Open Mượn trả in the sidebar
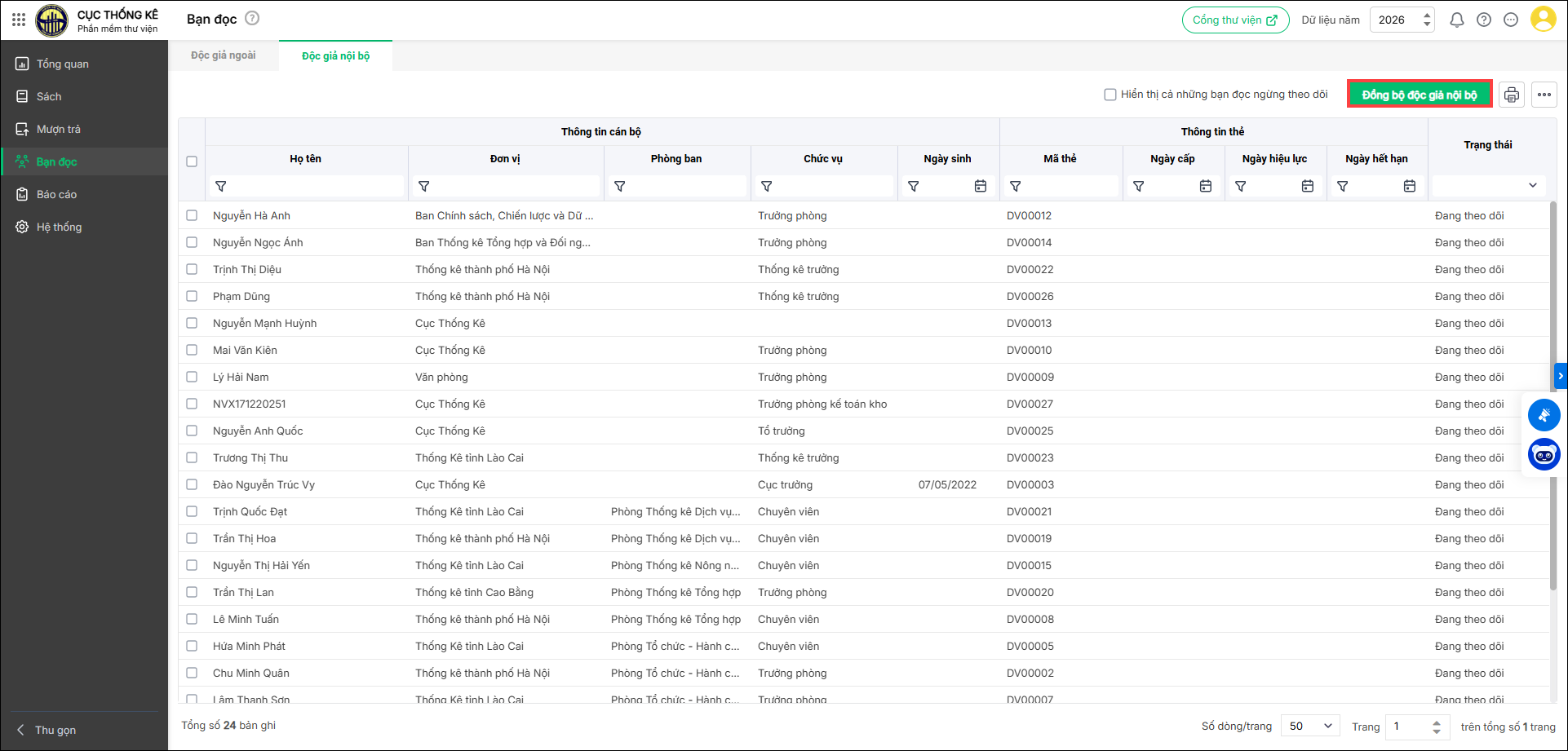Screen dimensions: 1568x751 pyautogui.click(x=59, y=129)
